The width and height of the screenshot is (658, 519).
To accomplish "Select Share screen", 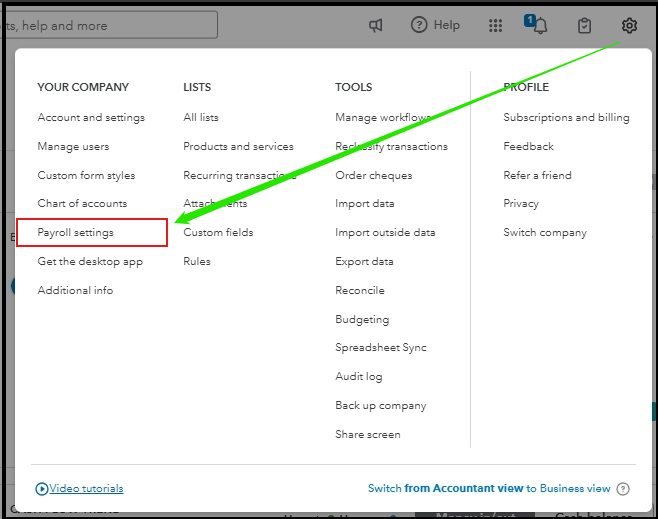I will [368, 435].
